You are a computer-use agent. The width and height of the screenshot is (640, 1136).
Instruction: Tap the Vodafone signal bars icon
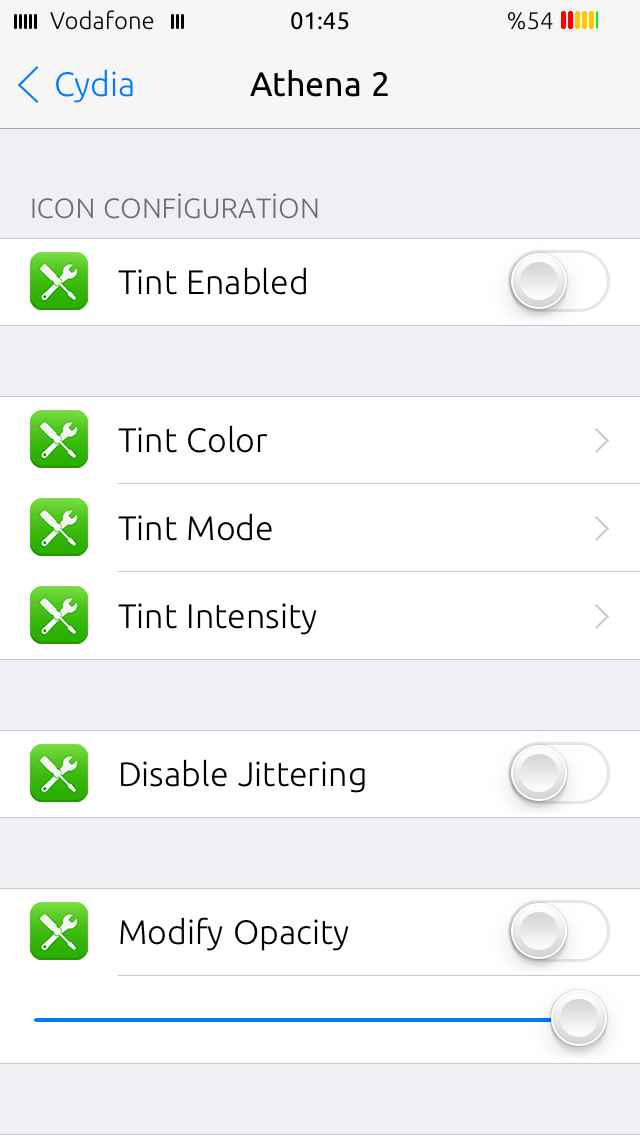[25, 22]
